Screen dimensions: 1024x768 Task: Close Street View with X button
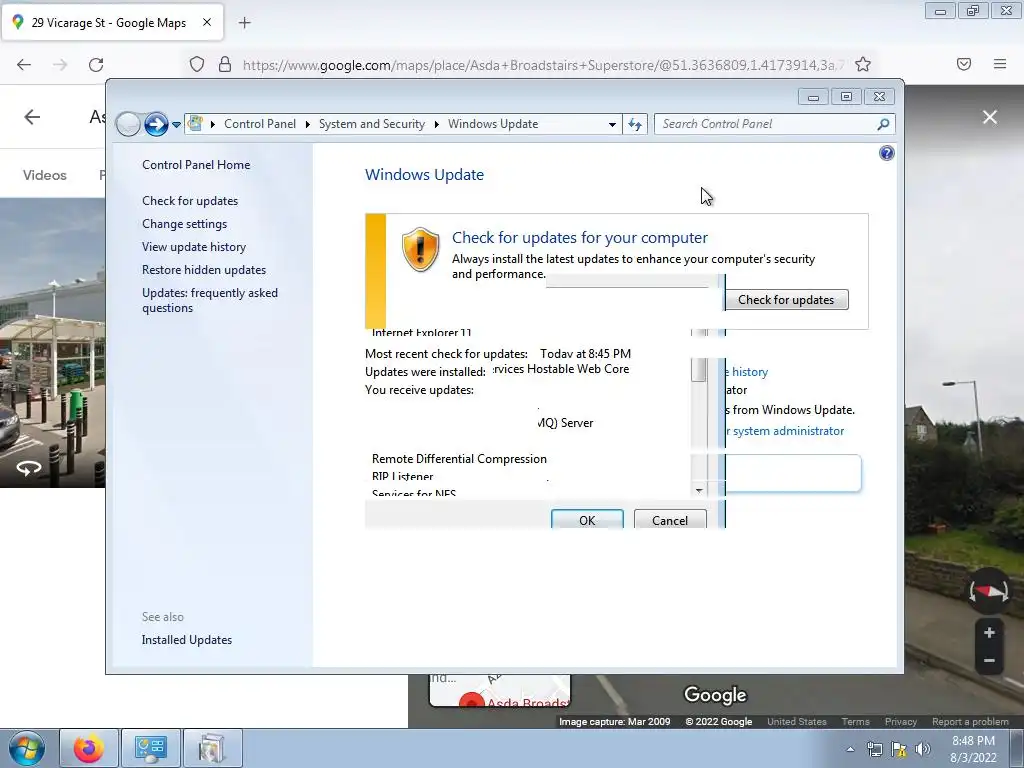tap(990, 117)
